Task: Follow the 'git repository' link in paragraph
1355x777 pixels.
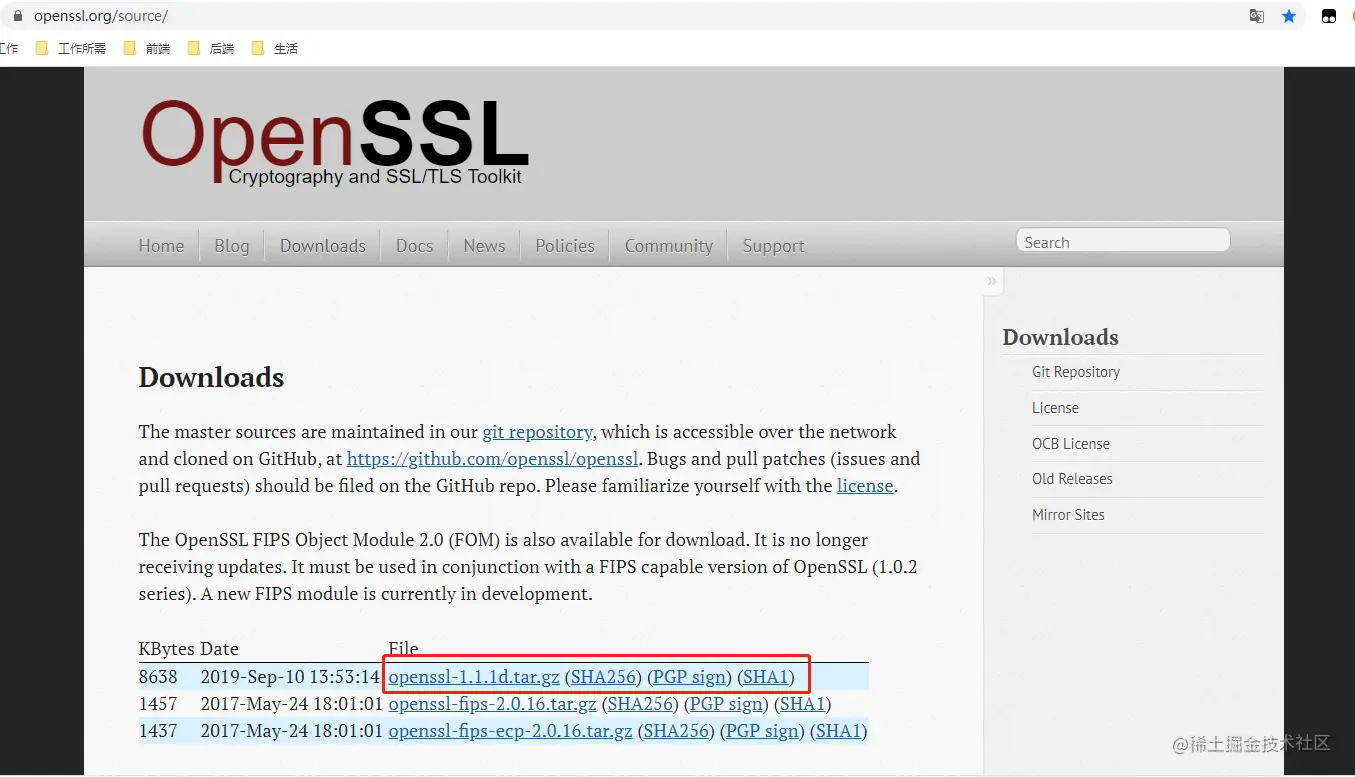Action: [x=538, y=432]
